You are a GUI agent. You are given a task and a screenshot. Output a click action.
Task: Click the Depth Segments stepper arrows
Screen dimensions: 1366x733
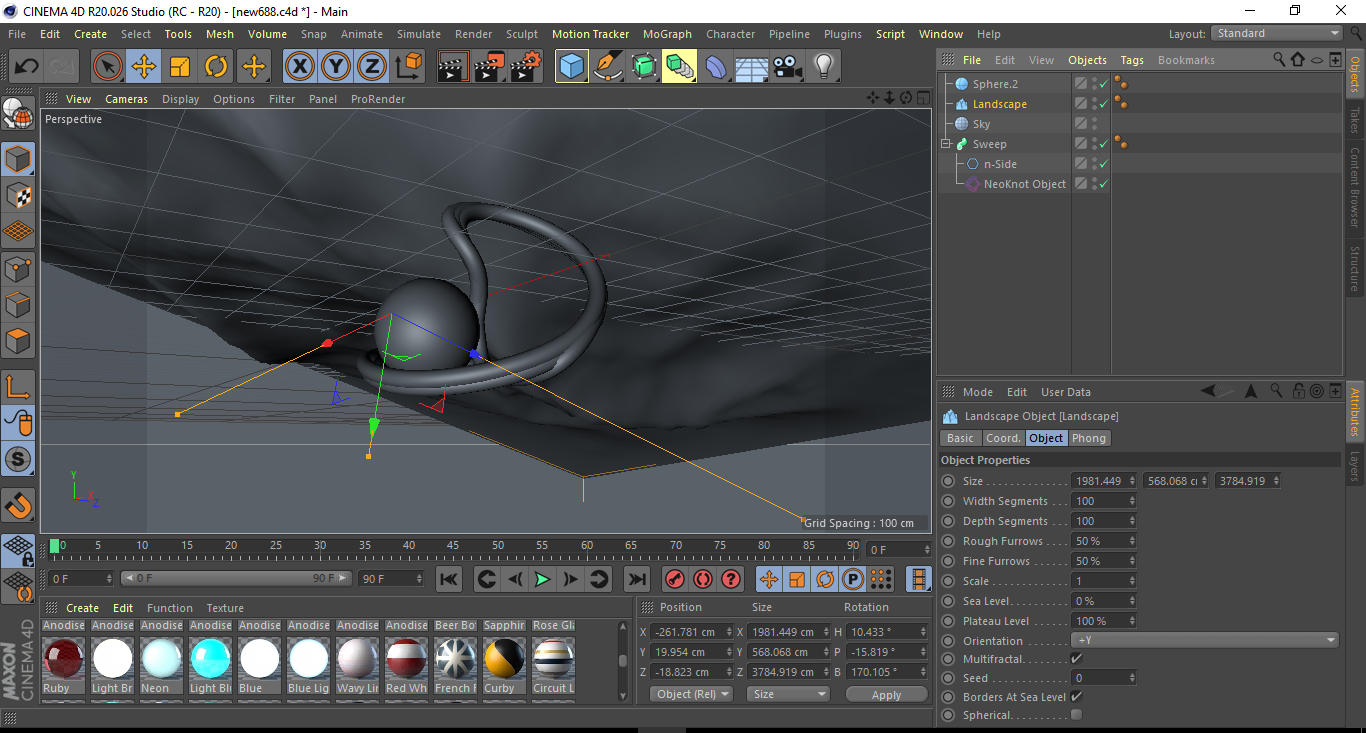point(1132,521)
